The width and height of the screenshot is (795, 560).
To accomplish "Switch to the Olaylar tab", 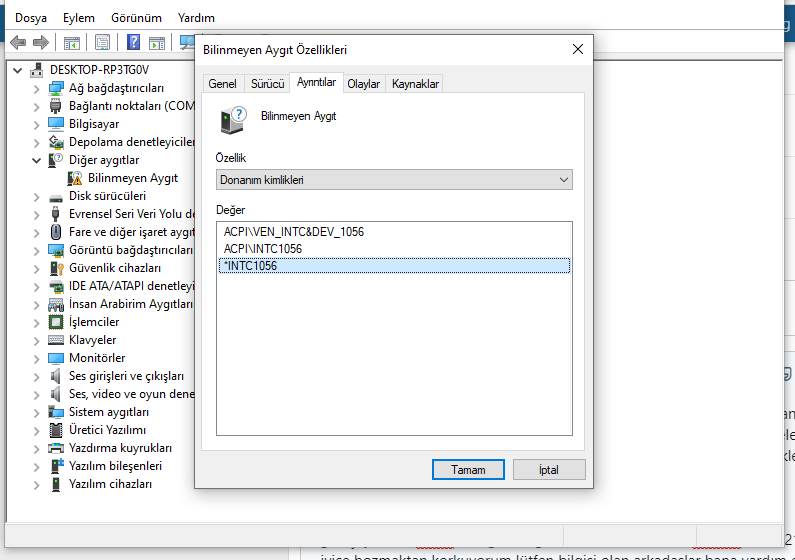I will [364, 84].
